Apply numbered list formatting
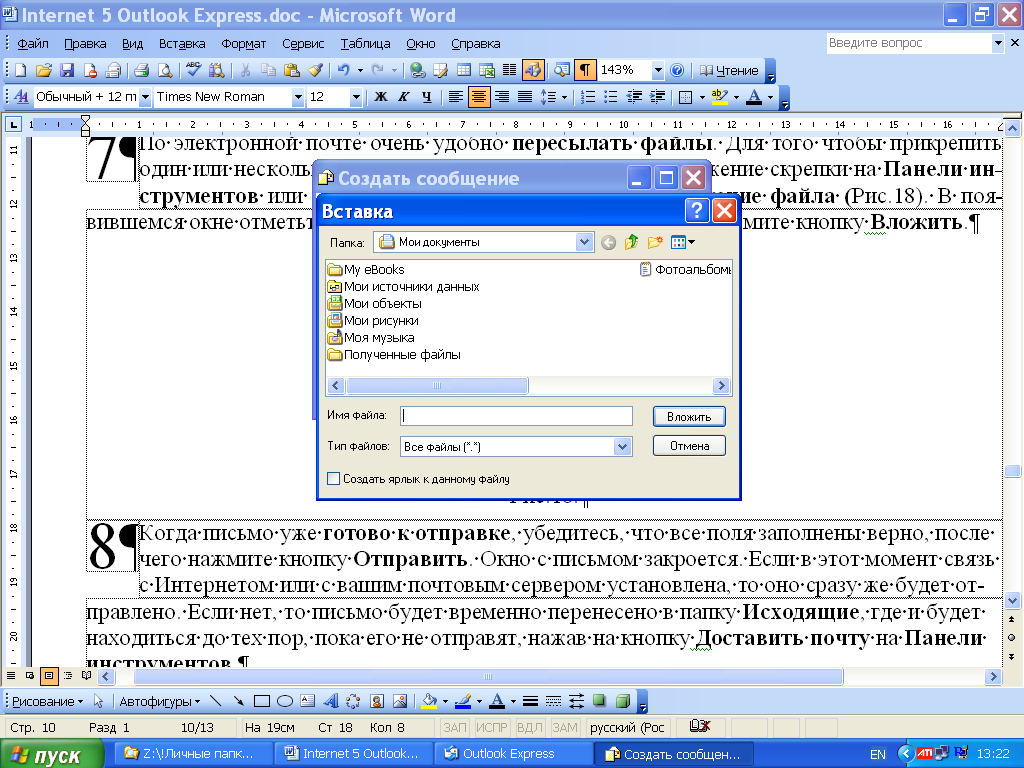The width and height of the screenshot is (1024, 768). [x=588, y=97]
